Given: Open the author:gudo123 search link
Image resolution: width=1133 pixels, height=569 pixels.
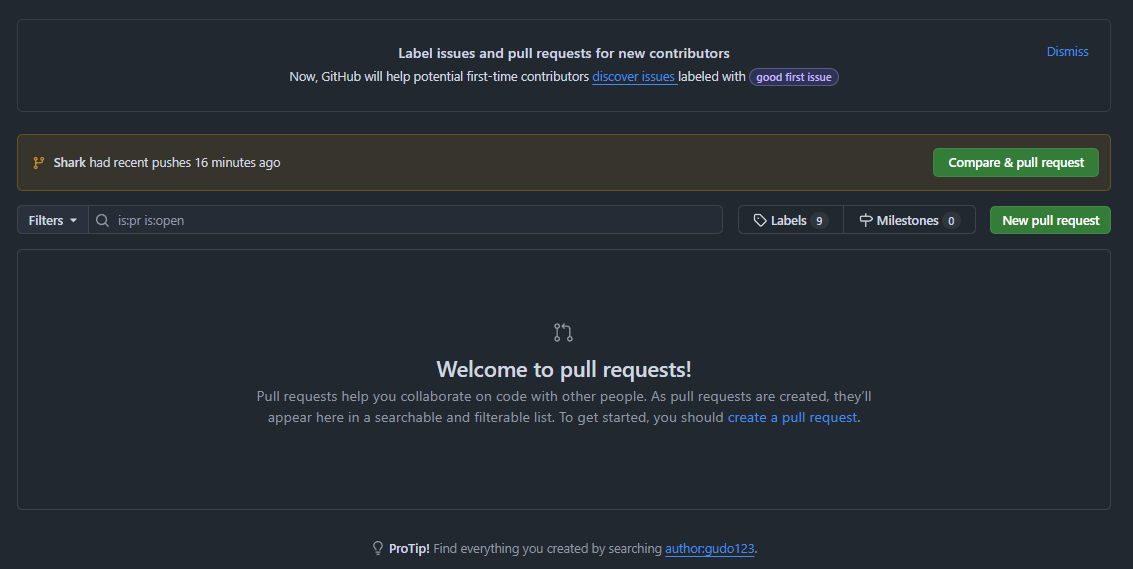Looking at the screenshot, I should 709,549.
